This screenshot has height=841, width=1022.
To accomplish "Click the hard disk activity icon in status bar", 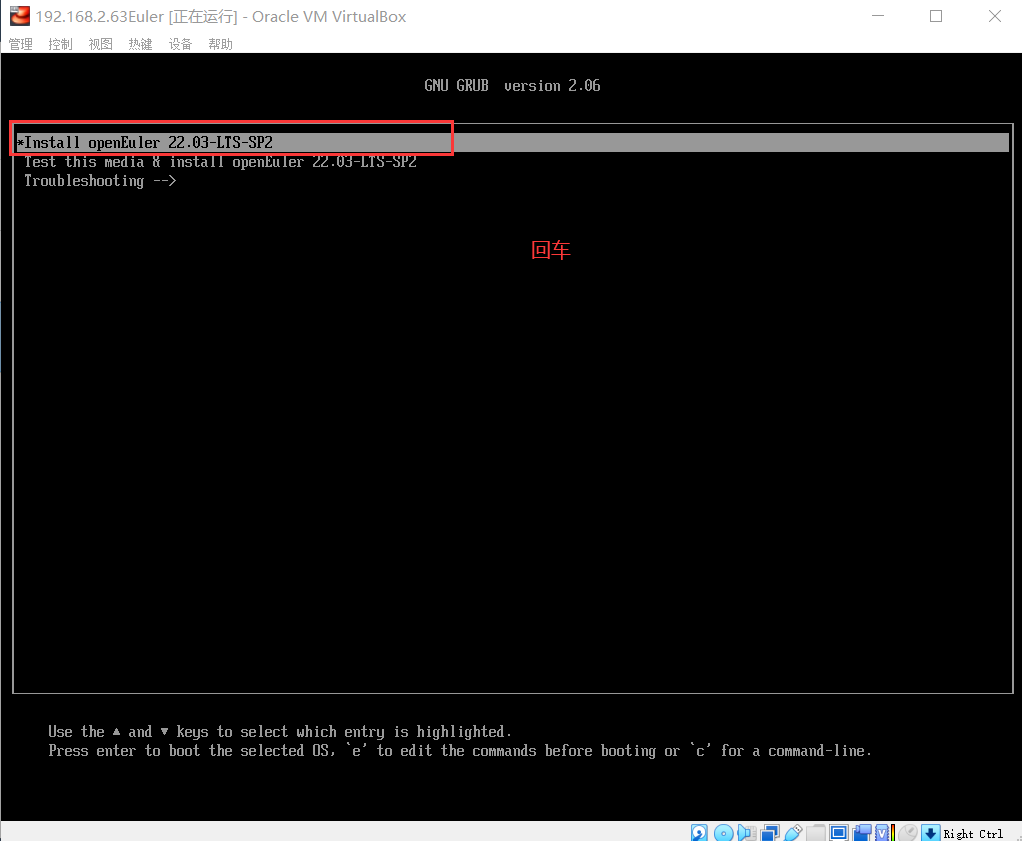I will point(699,833).
